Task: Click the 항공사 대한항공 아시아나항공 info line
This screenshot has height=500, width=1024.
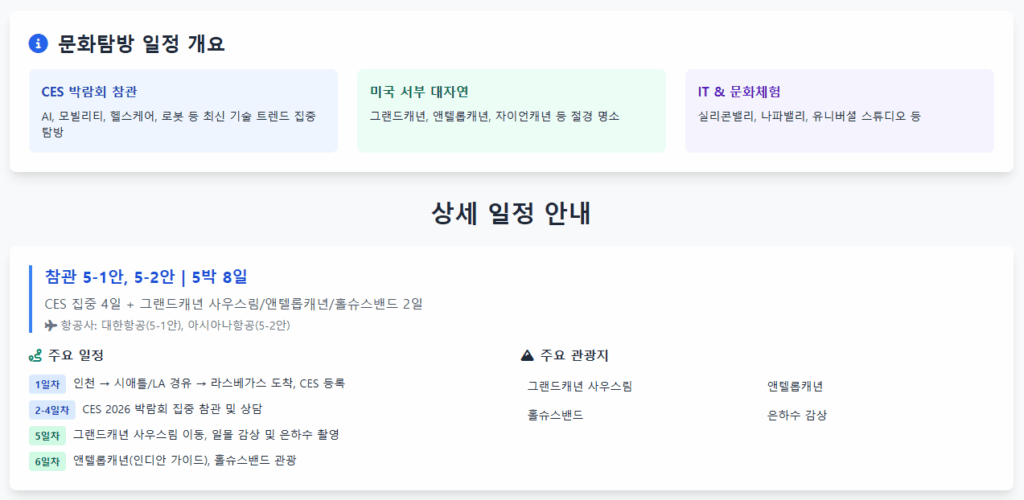Action: pos(167,325)
